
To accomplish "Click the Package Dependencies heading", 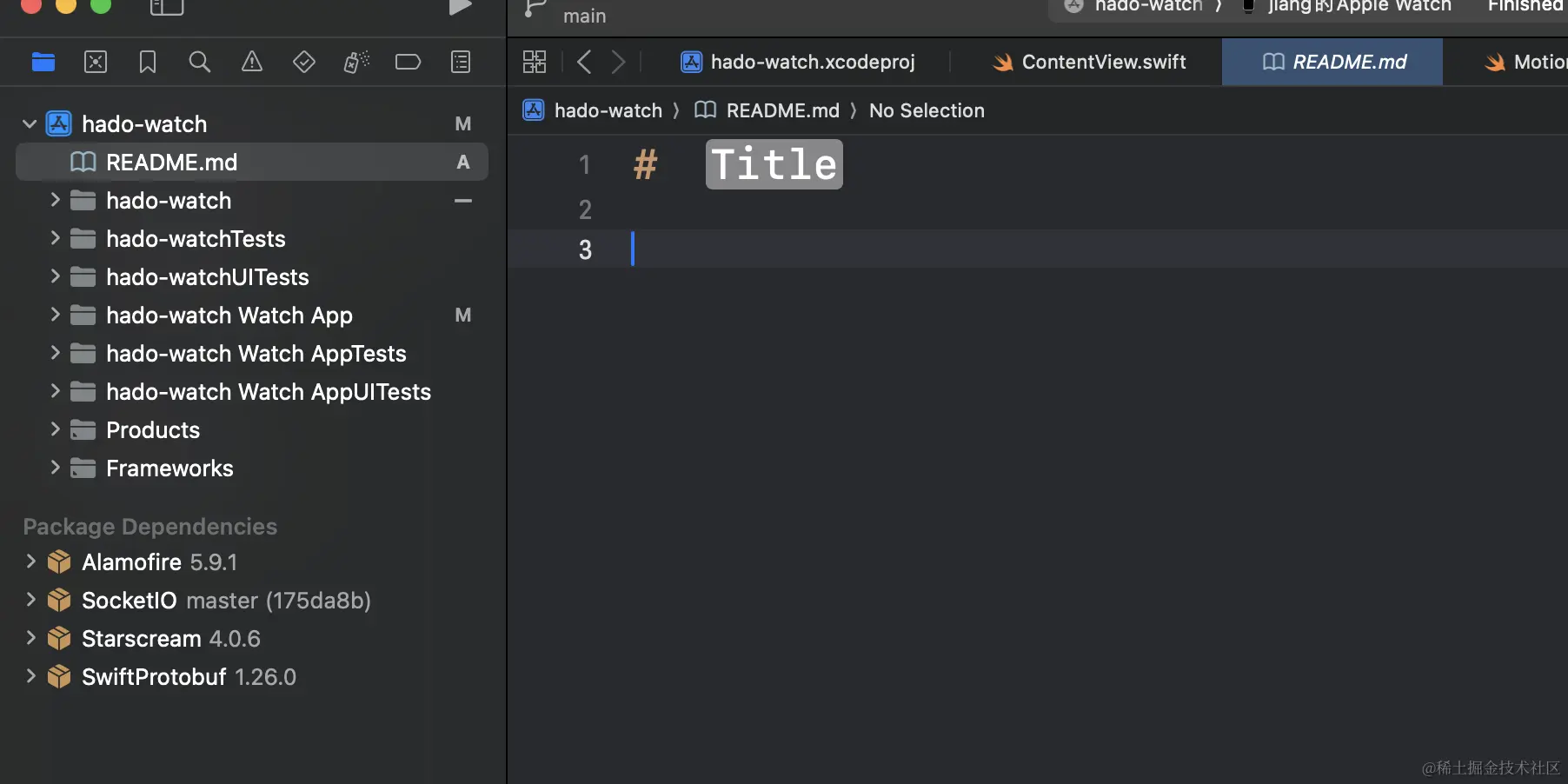I will click(x=150, y=527).
